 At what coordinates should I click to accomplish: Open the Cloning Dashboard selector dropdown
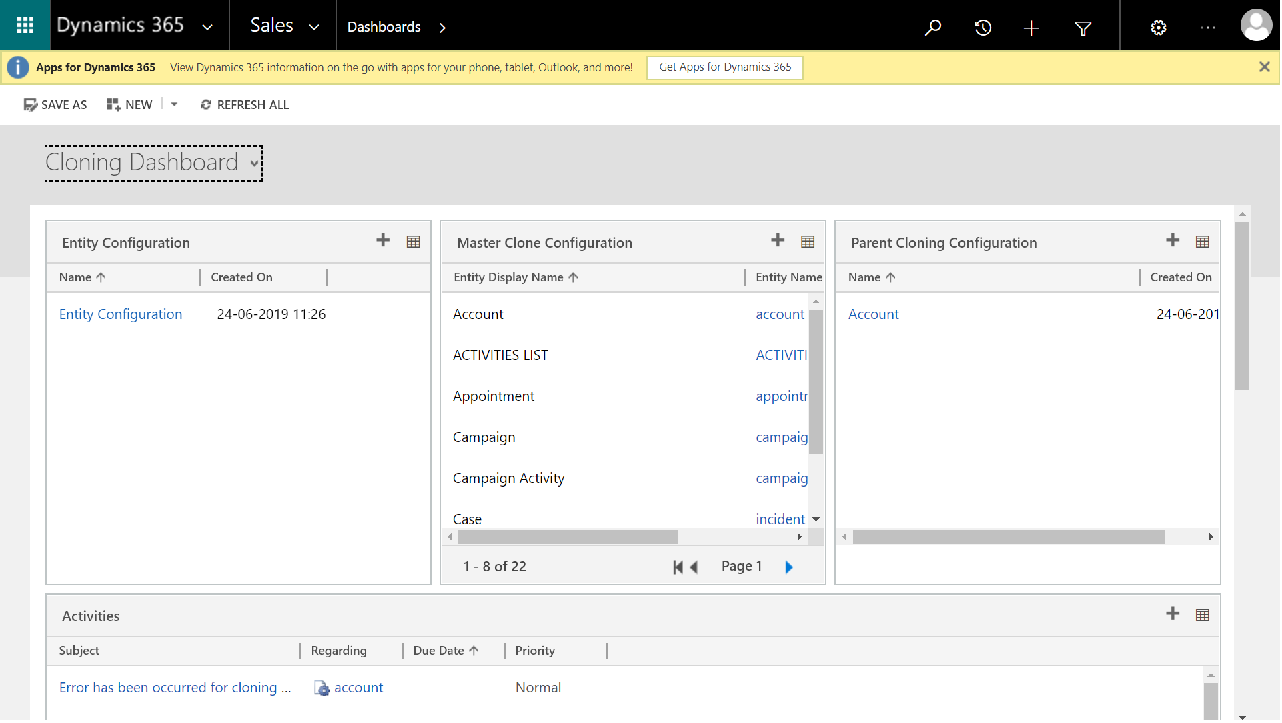pos(256,163)
